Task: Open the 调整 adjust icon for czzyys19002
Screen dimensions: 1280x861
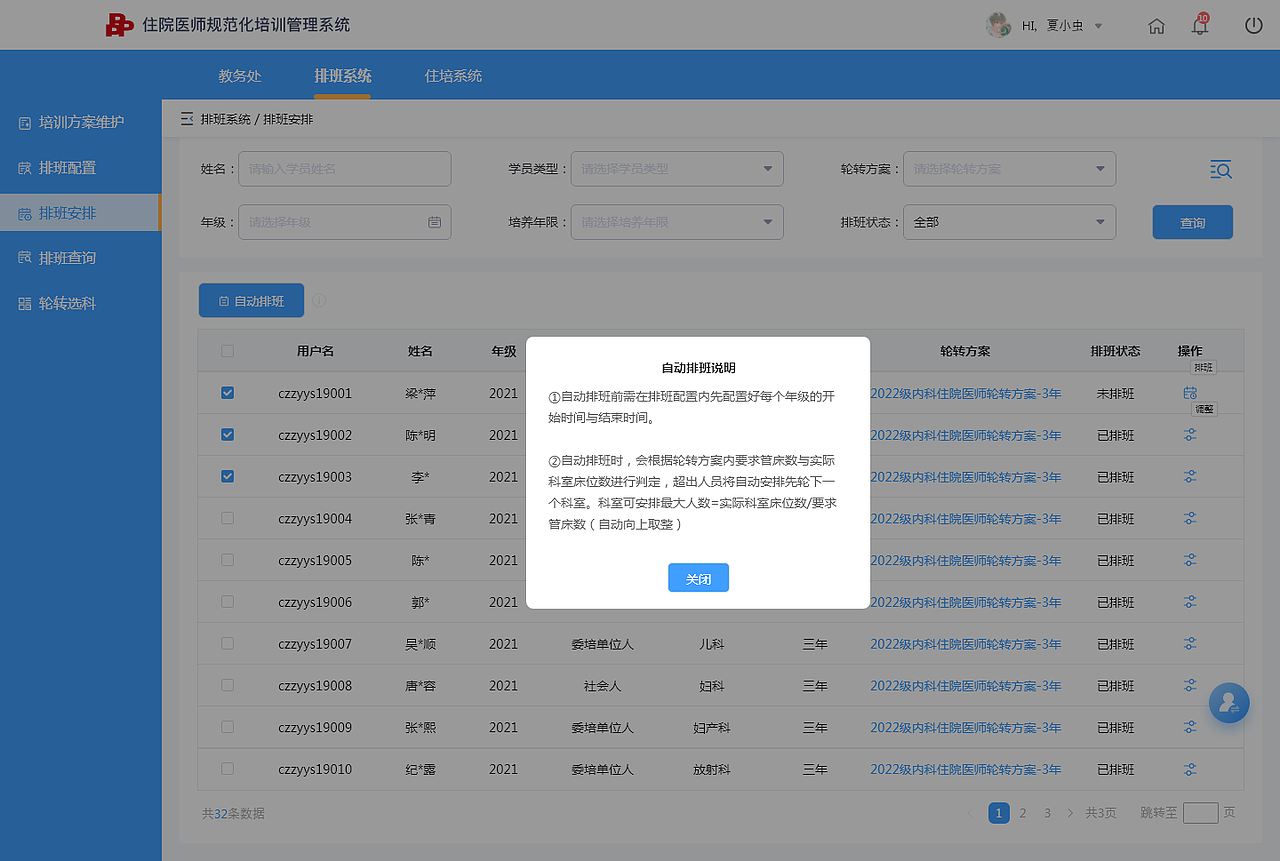Action: (1190, 434)
